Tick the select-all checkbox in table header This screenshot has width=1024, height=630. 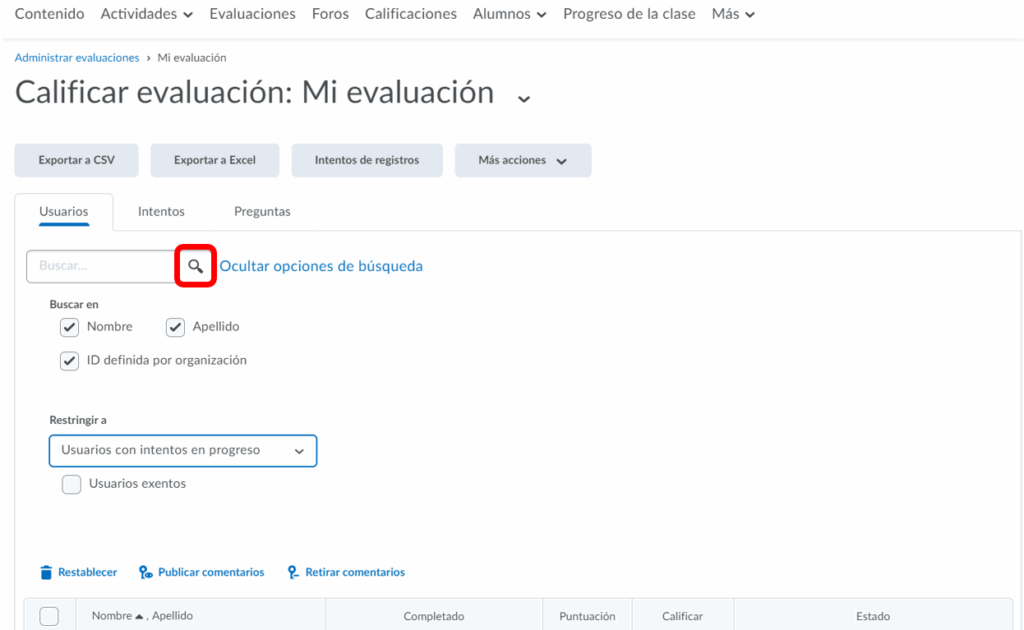[49, 616]
